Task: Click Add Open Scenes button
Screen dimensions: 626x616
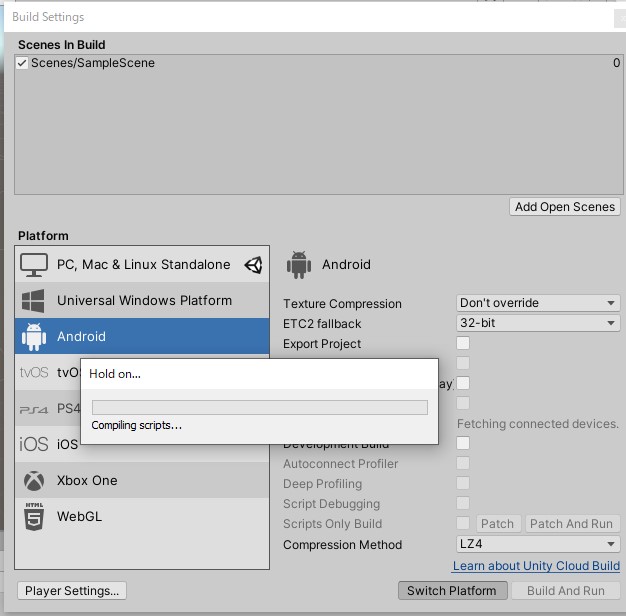Action: pyautogui.click(x=565, y=207)
